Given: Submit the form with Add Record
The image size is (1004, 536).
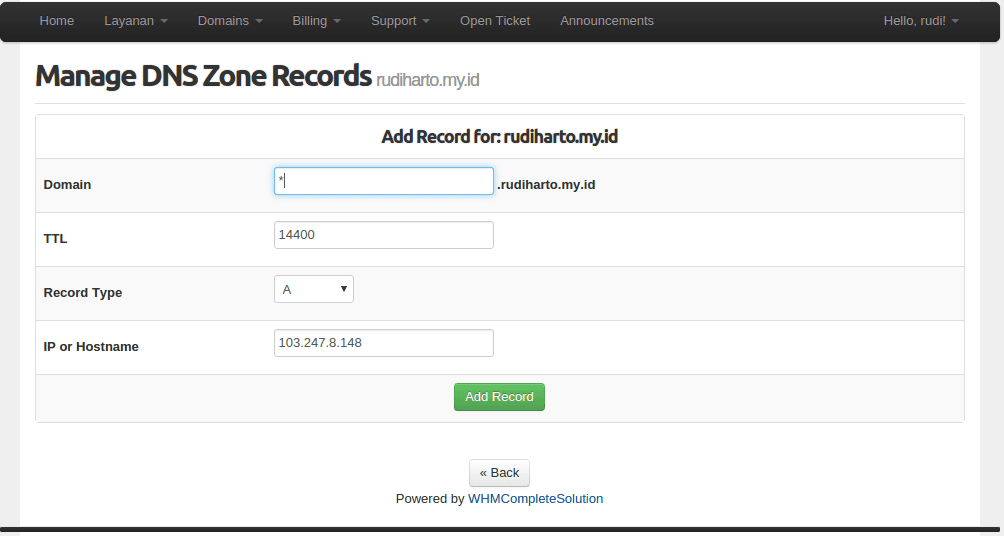Looking at the screenshot, I should pos(499,397).
